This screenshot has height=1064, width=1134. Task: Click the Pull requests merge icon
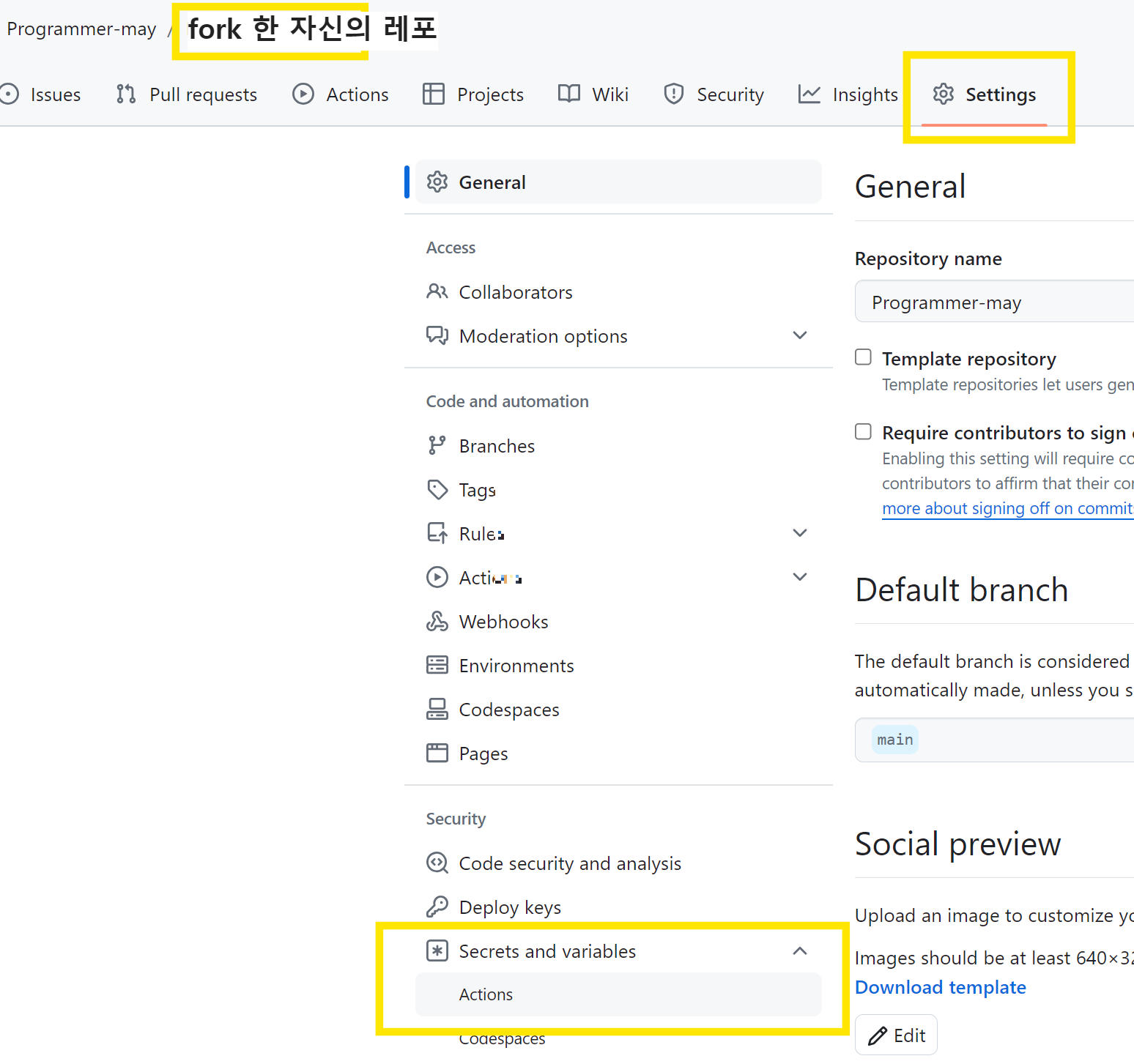pos(126,94)
